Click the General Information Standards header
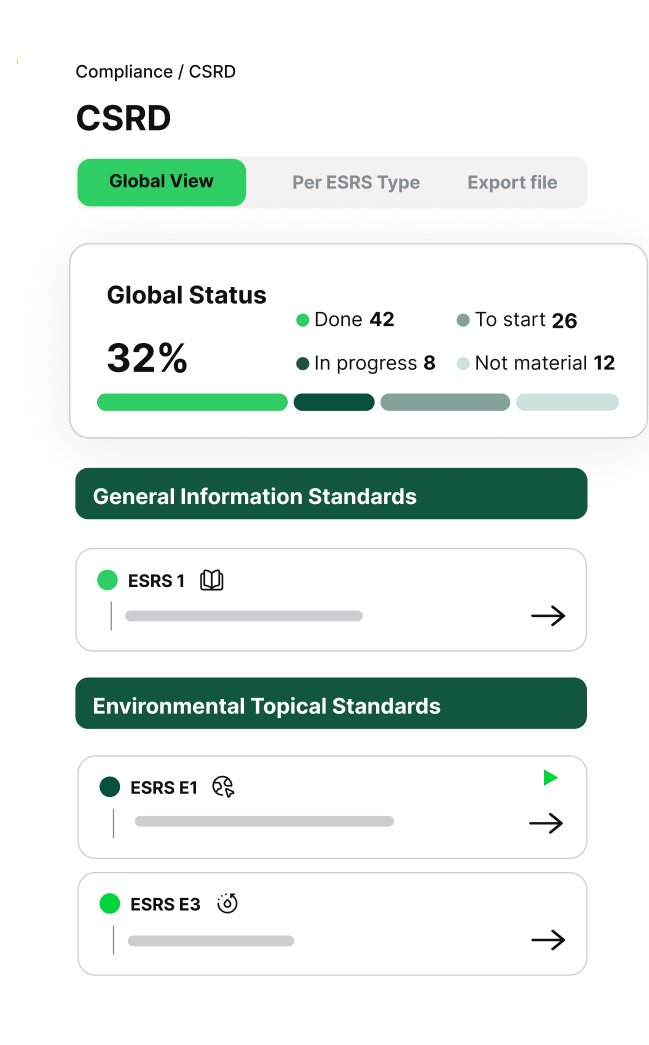Viewport: 649px width, 1045px height. click(x=331, y=494)
